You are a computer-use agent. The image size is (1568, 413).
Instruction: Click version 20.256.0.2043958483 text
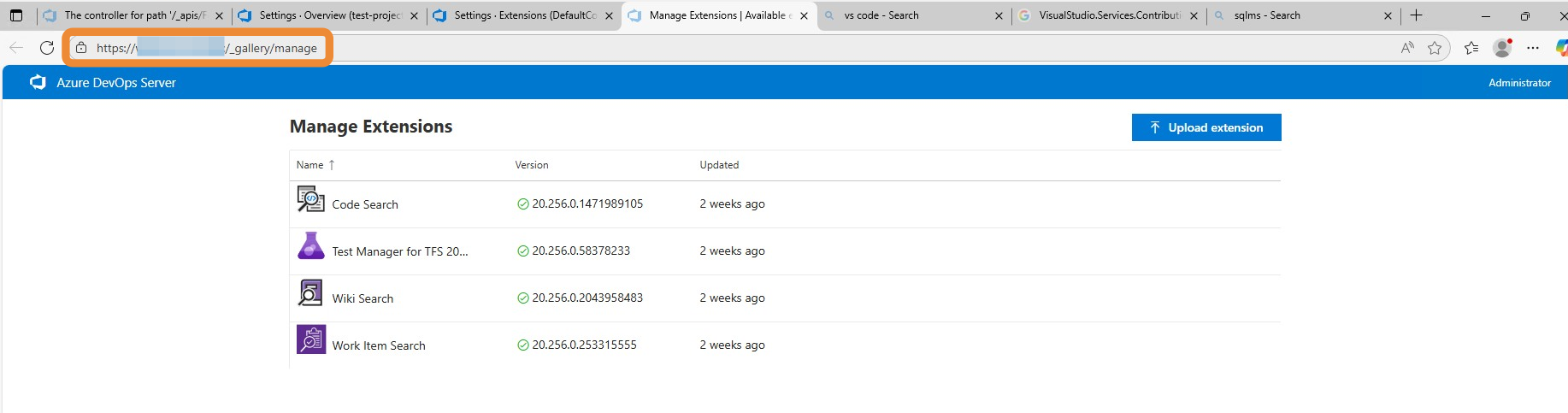point(587,298)
